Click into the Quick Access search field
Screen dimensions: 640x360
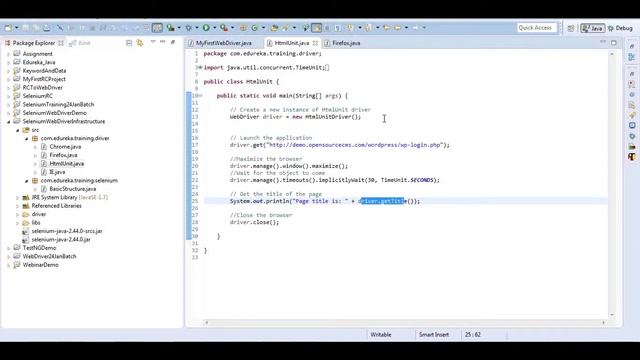pos(536,28)
